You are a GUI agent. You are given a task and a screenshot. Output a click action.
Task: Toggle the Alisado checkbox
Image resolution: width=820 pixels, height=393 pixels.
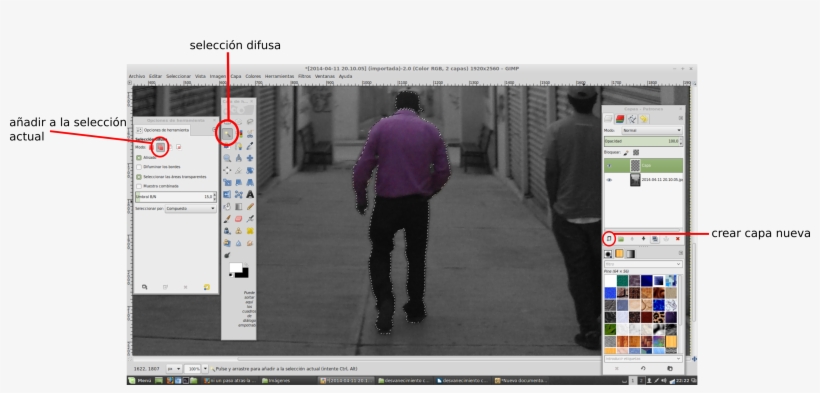139,157
